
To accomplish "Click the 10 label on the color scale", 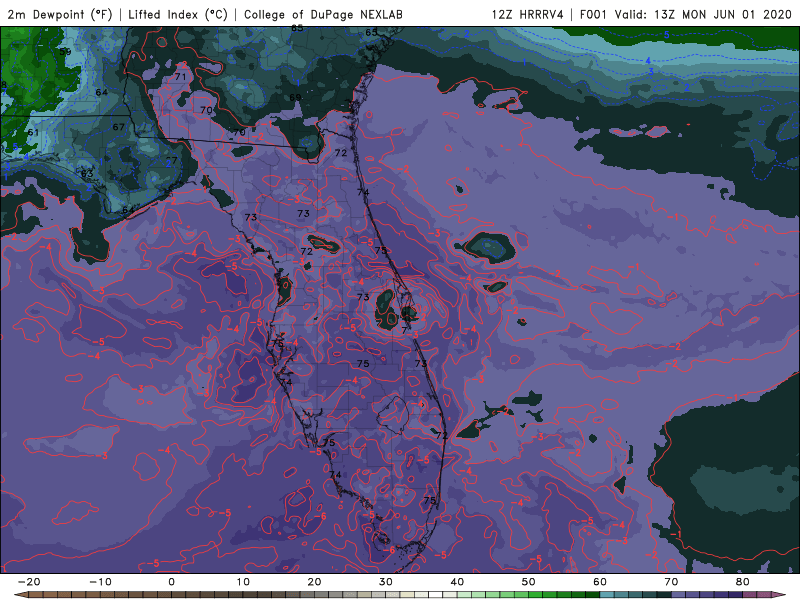I will tap(243, 582).
